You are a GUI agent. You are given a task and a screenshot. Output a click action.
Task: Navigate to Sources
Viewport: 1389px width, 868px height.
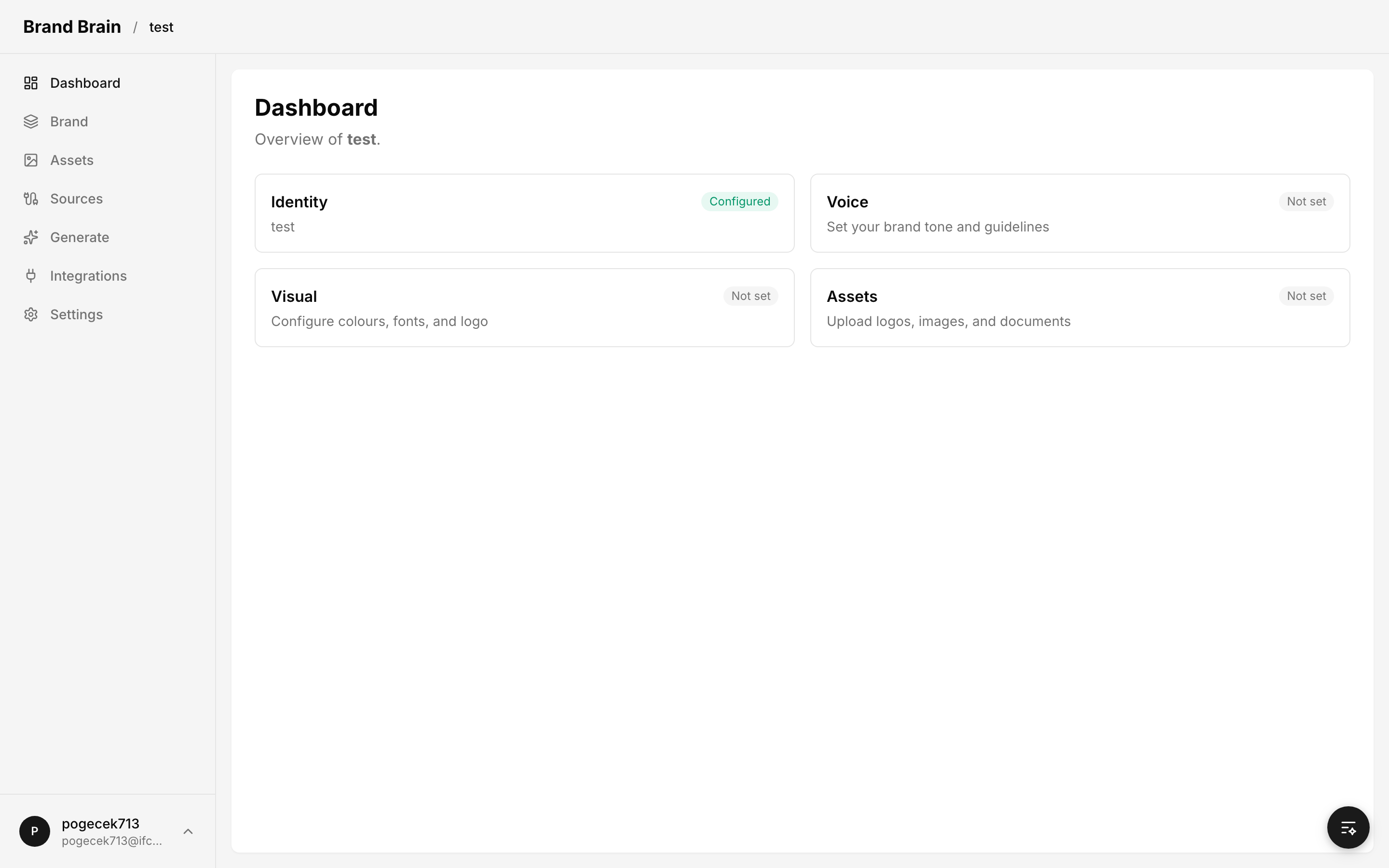click(x=108, y=199)
